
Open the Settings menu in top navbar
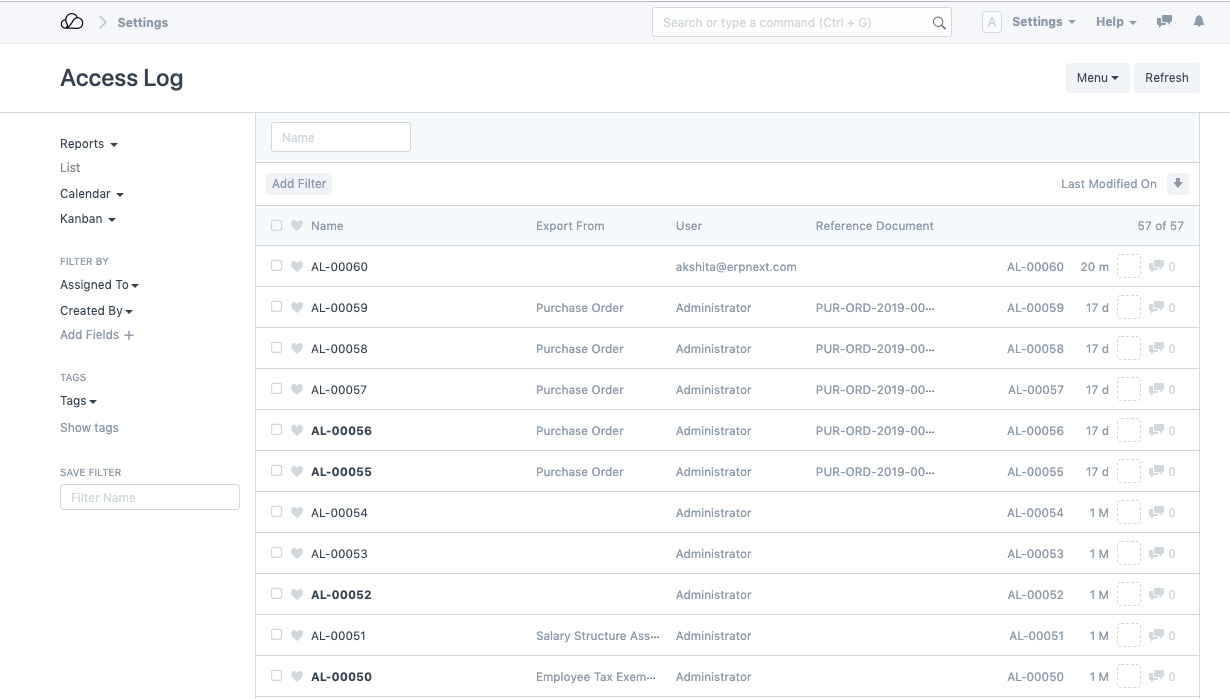tap(1043, 22)
